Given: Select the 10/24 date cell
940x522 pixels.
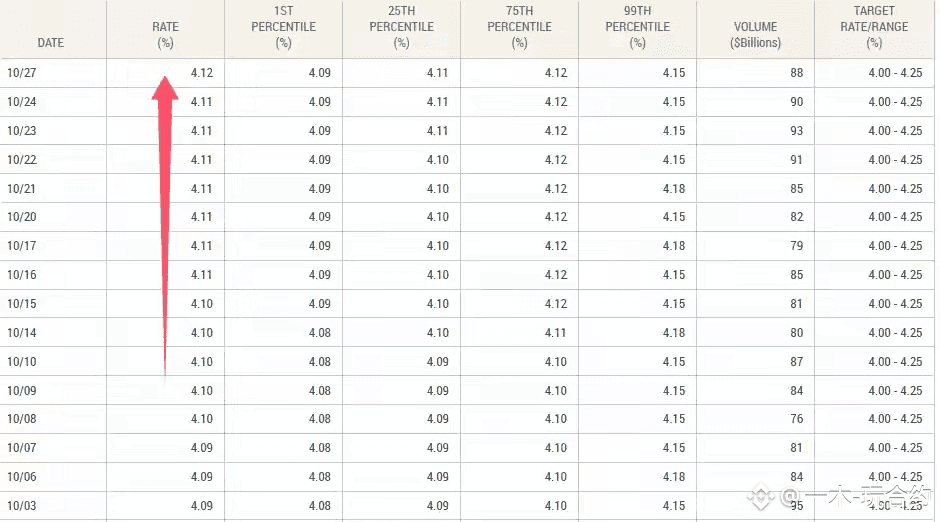Looking at the screenshot, I should tap(21, 102).
